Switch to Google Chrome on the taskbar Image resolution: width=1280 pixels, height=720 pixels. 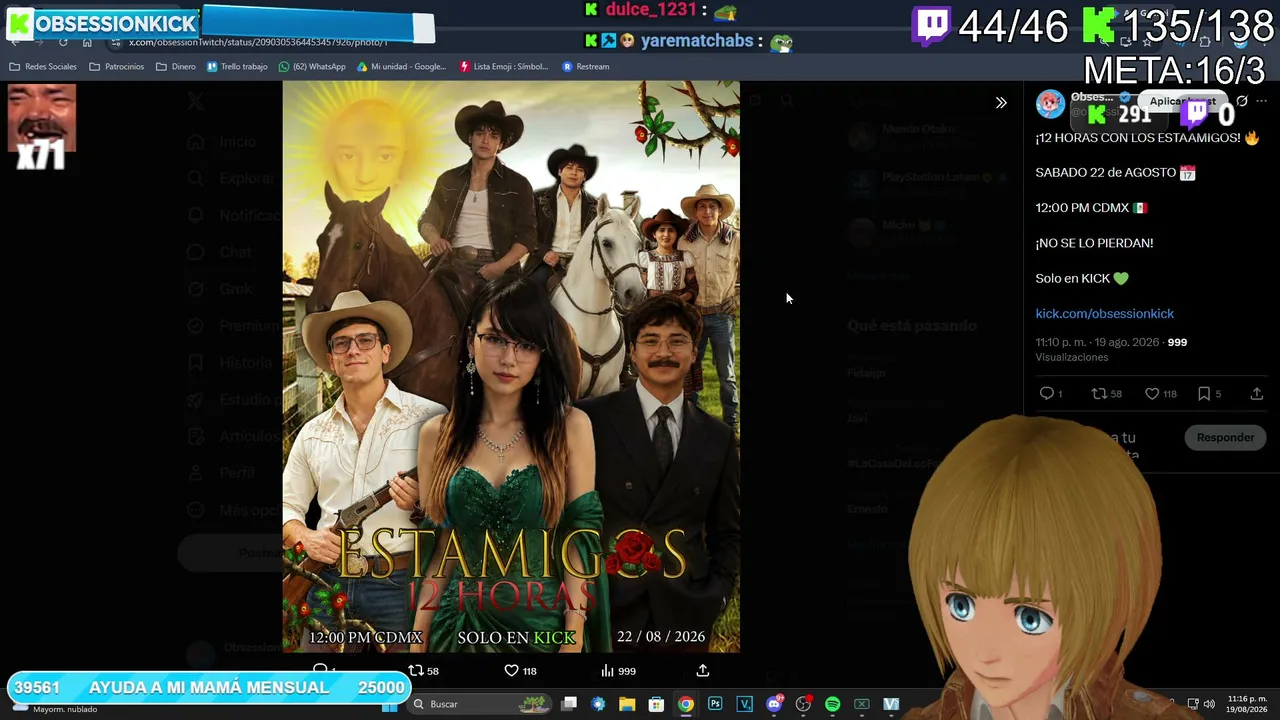pos(685,704)
